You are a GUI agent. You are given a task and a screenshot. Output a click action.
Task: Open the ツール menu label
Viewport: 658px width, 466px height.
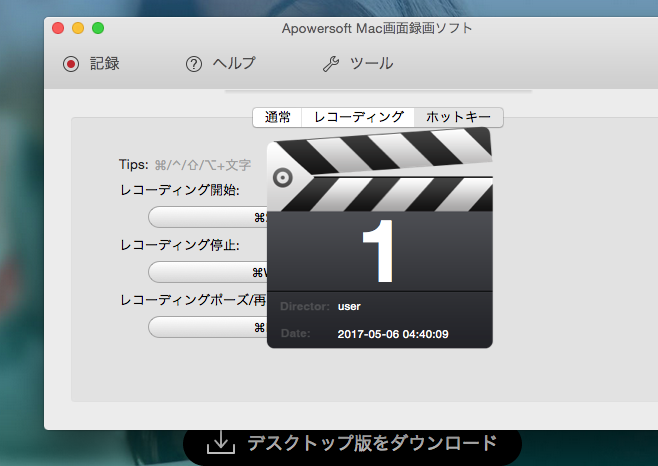tap(372, 64)
